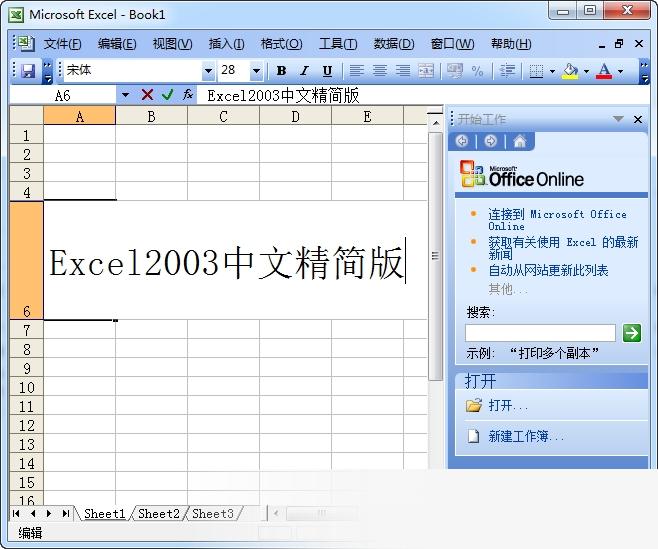658x549 pixels.
Task: Select the Sheet1 tab
Action: [104, 514]
